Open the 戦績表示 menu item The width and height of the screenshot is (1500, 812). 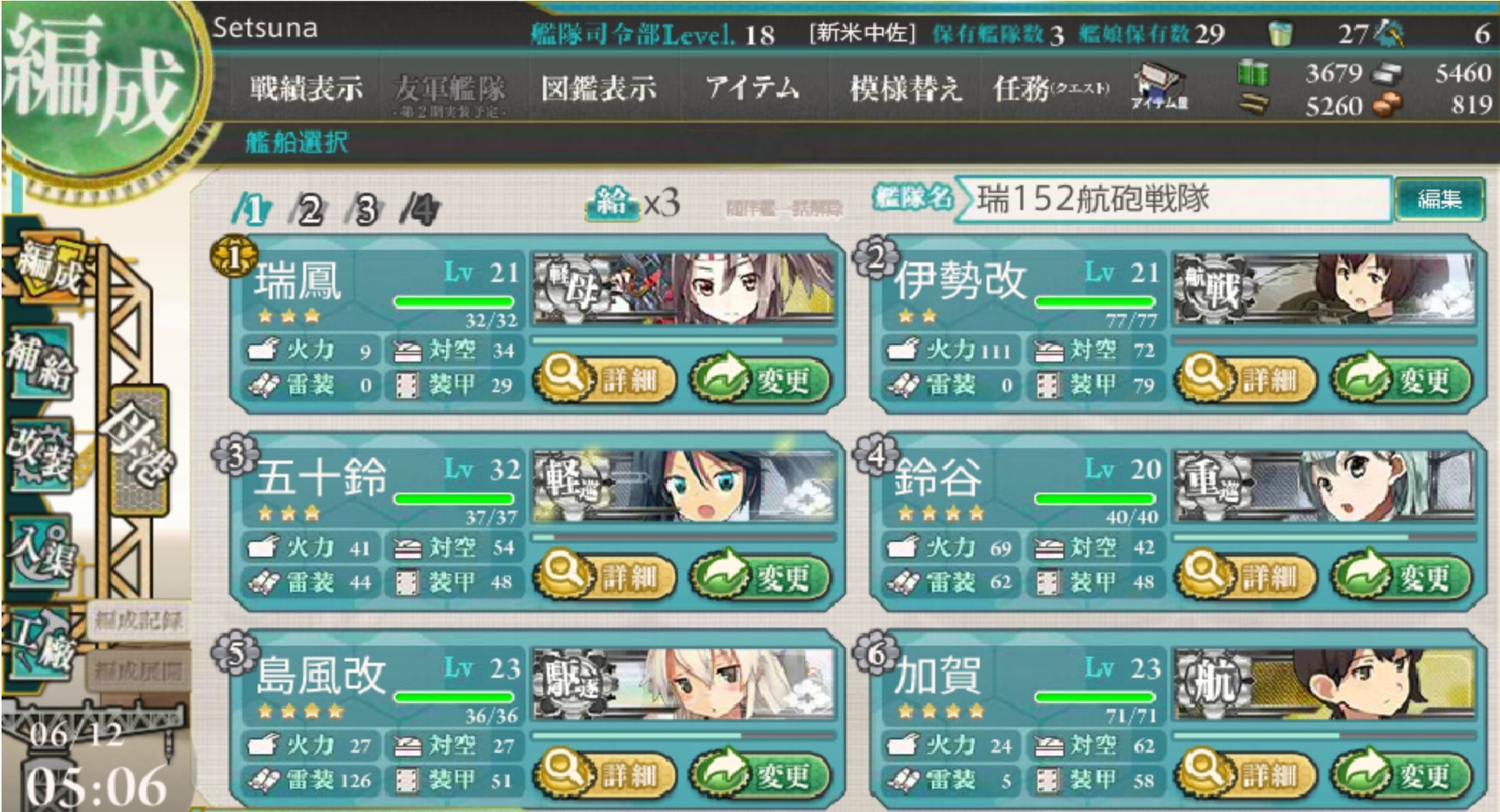(x=306, y=88)
